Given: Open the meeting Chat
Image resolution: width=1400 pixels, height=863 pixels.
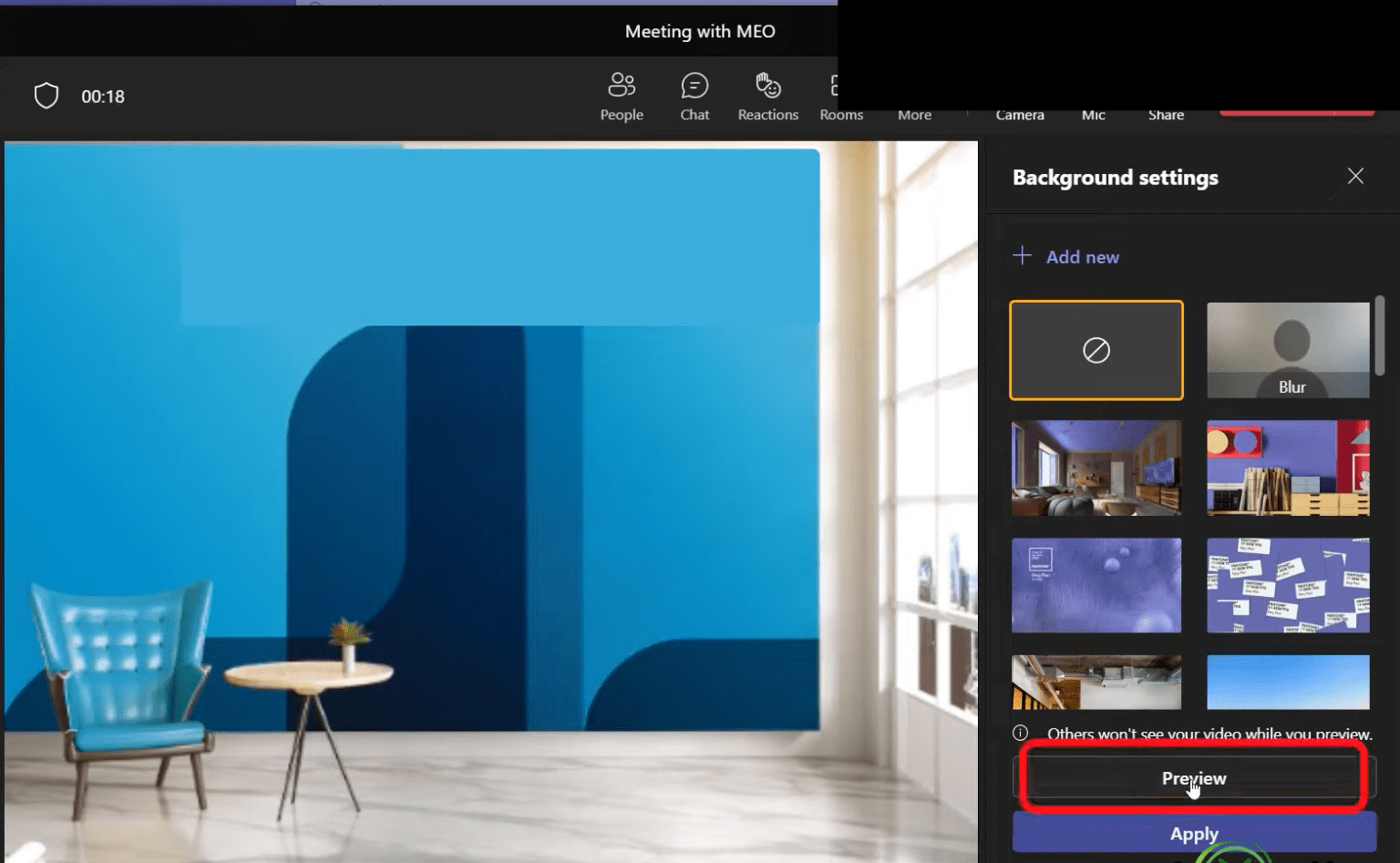Looking at the screenshot, I should (x=695, y=95).
